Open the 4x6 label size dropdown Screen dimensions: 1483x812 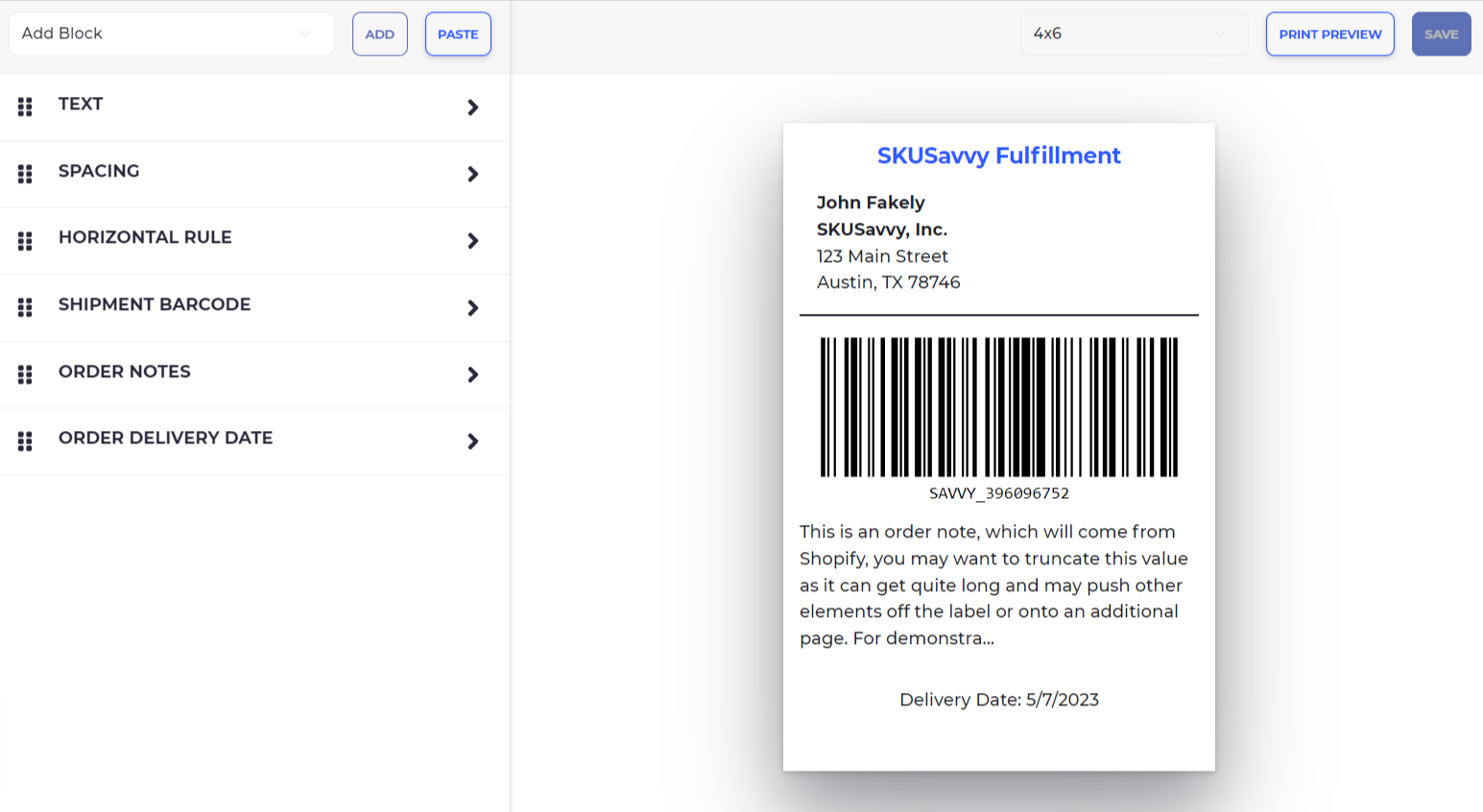coord(1134,34)
